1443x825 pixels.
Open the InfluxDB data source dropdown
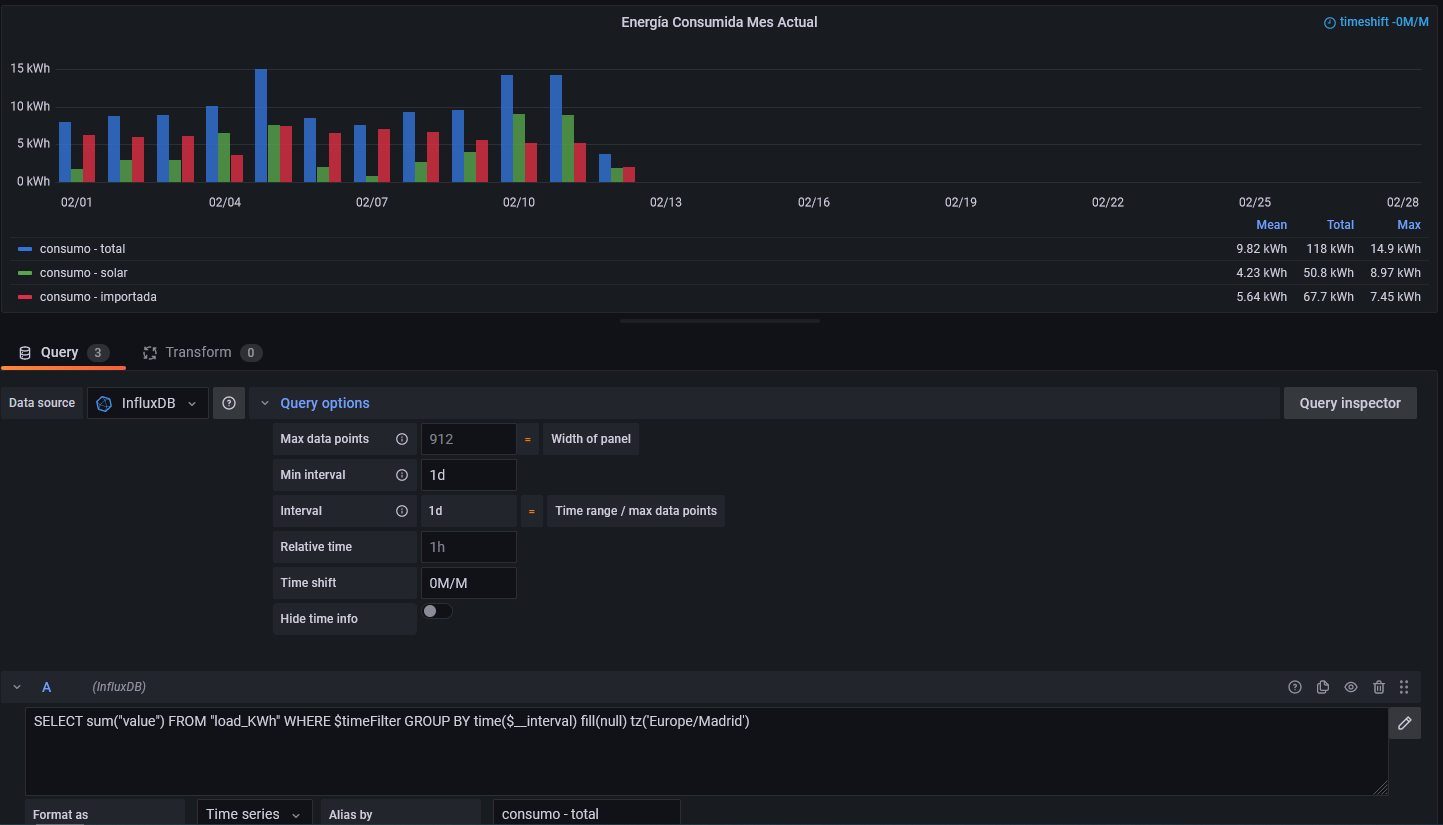point(148,403)
